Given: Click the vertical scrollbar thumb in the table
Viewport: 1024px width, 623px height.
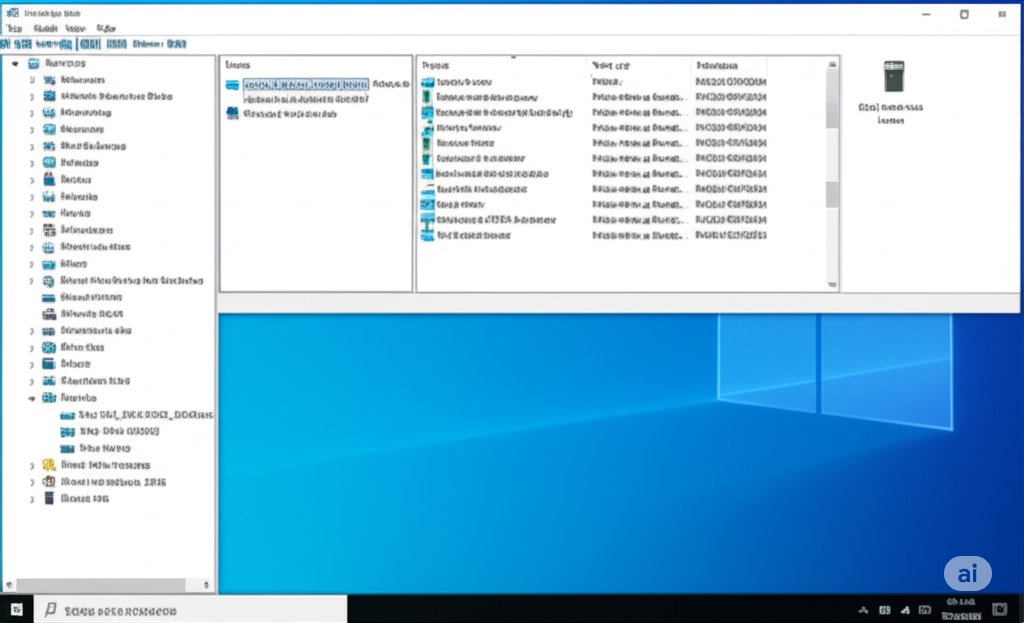Looking at the screenshot, I should tap(832, 99).
